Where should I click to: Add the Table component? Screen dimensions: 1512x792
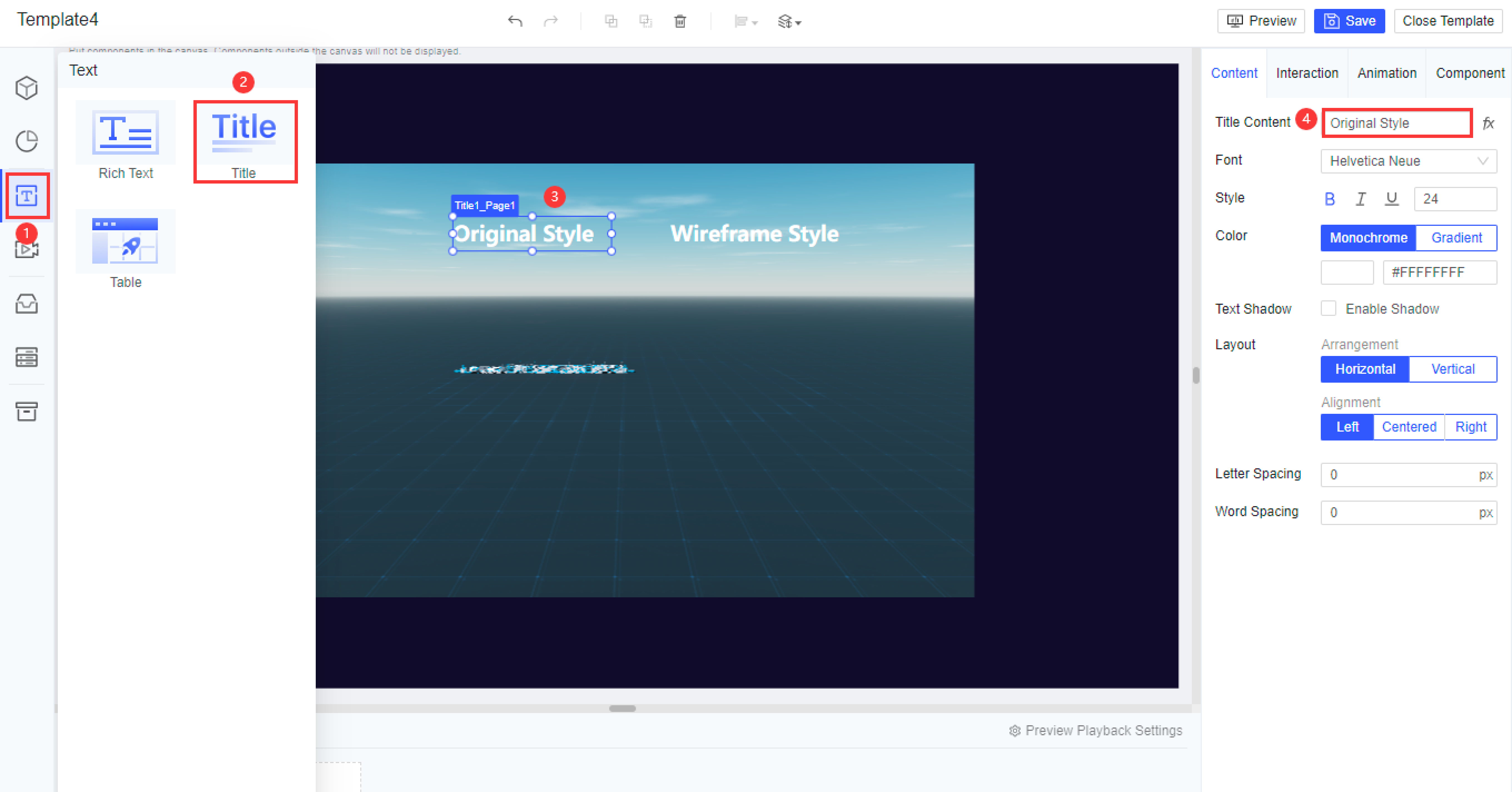(126, 249)
